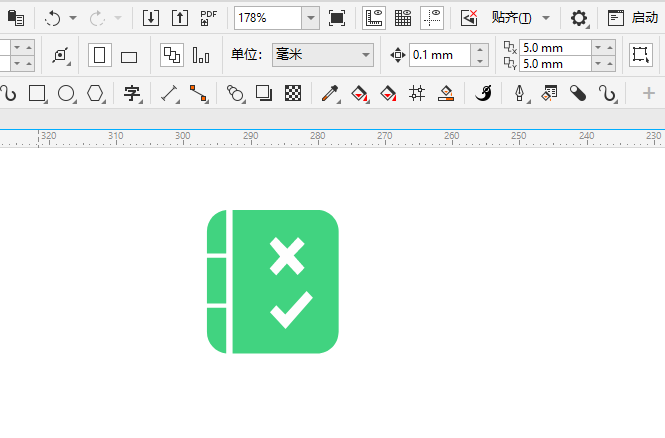Select the green notebook graphic on canvas
Screen dimensions: 665x438
pyautogui.click(x=273, y=282)
